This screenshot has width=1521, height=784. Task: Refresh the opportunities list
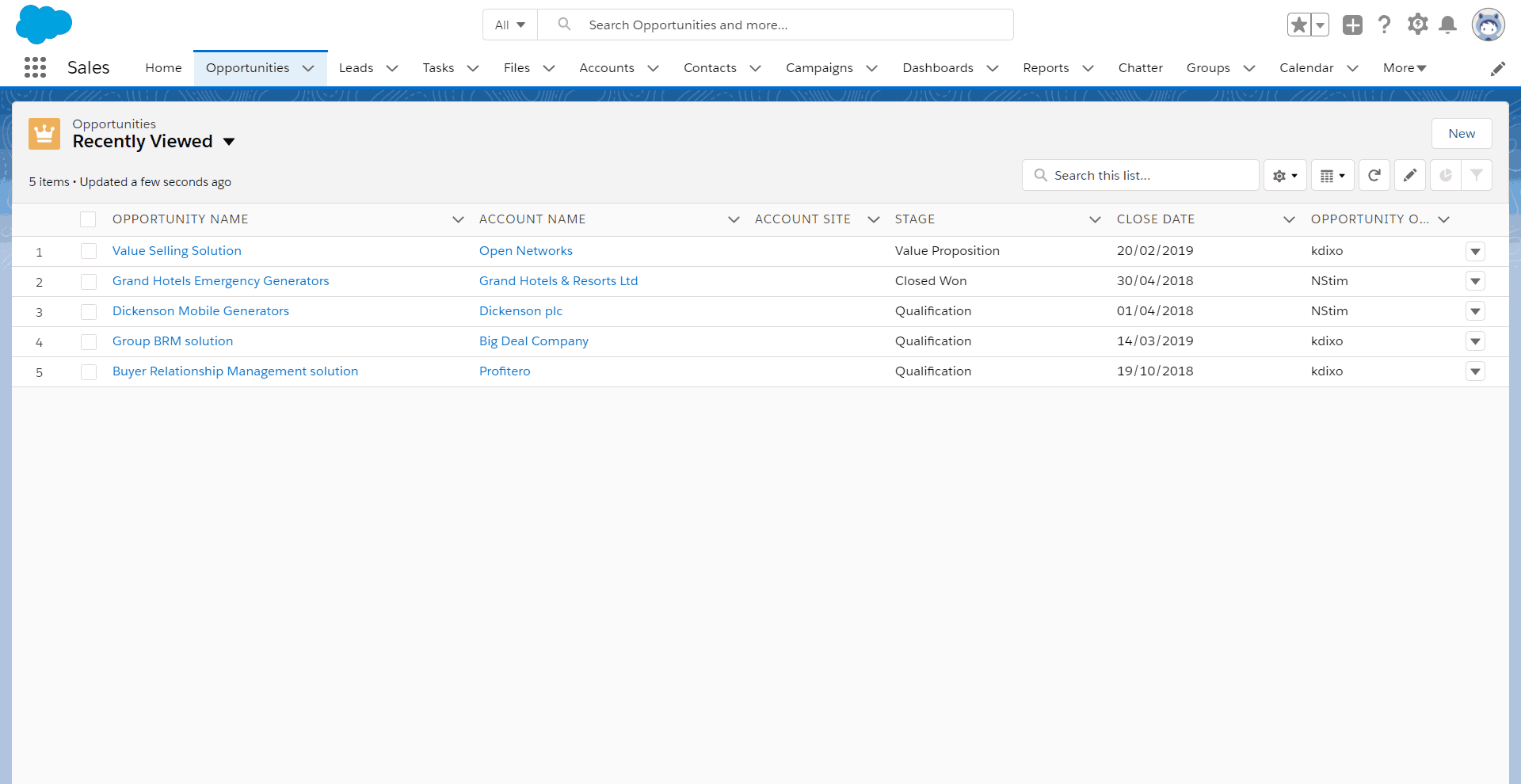point(1374,175)
